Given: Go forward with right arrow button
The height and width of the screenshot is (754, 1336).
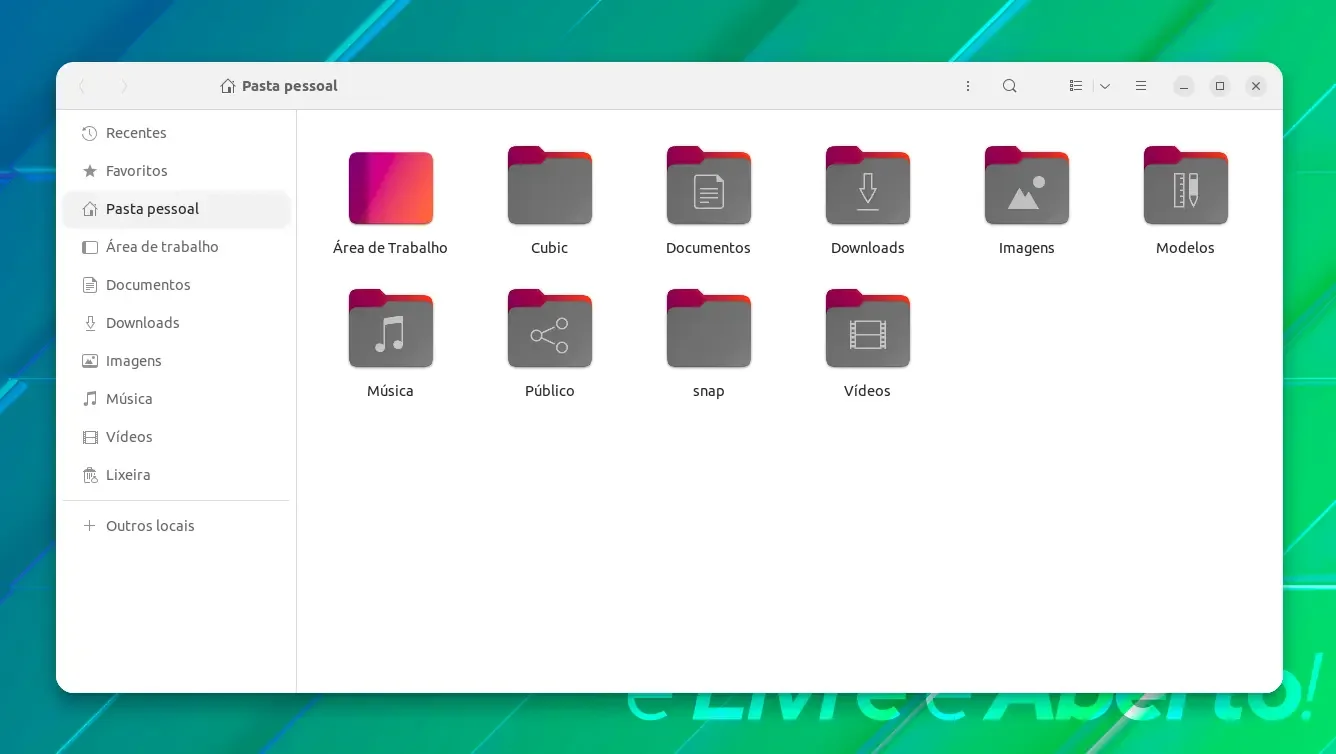Looking at the screenshot, I should click(x=124, y=86).
